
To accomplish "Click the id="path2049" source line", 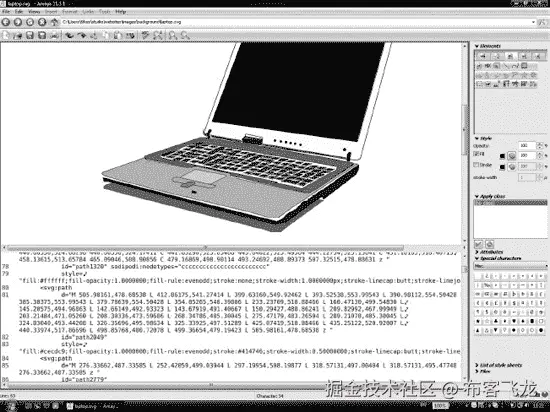I will (84, 337).
